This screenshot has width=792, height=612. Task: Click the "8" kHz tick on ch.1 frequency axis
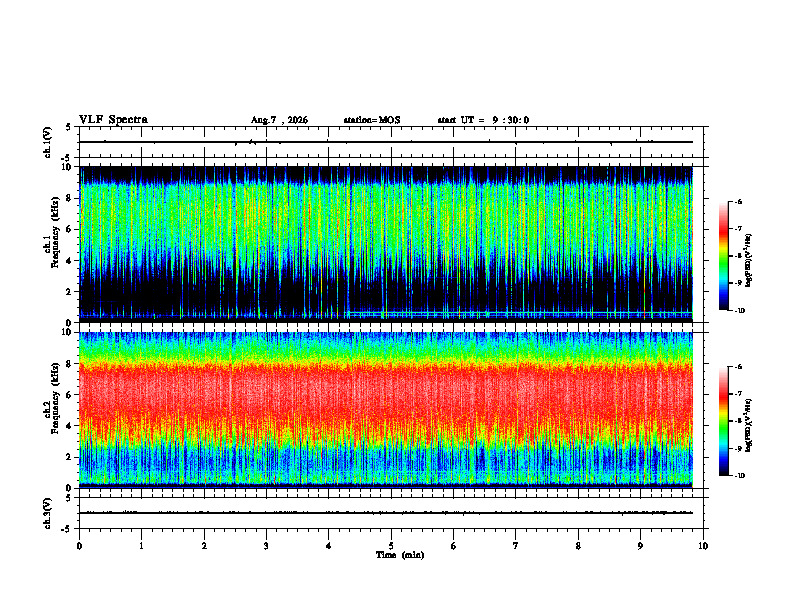point(70,198)
